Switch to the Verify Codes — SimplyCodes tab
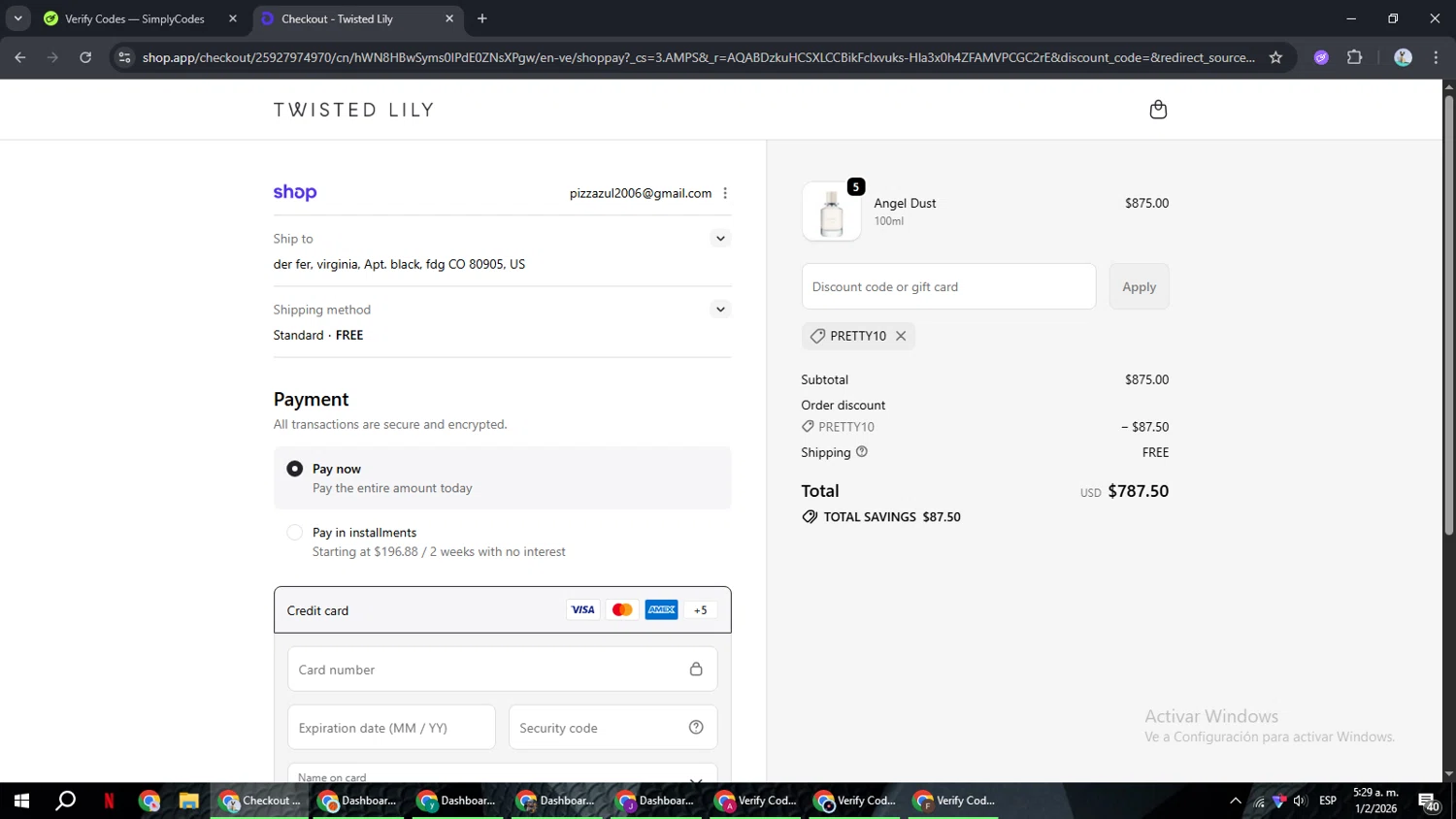 (136, 18)
